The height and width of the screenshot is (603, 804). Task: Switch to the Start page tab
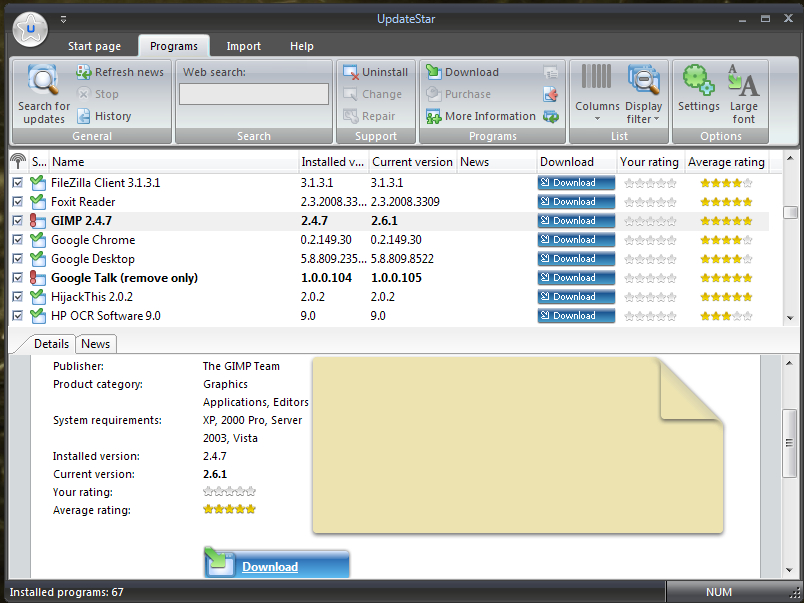pyautogui.click(x=94, y=46)
